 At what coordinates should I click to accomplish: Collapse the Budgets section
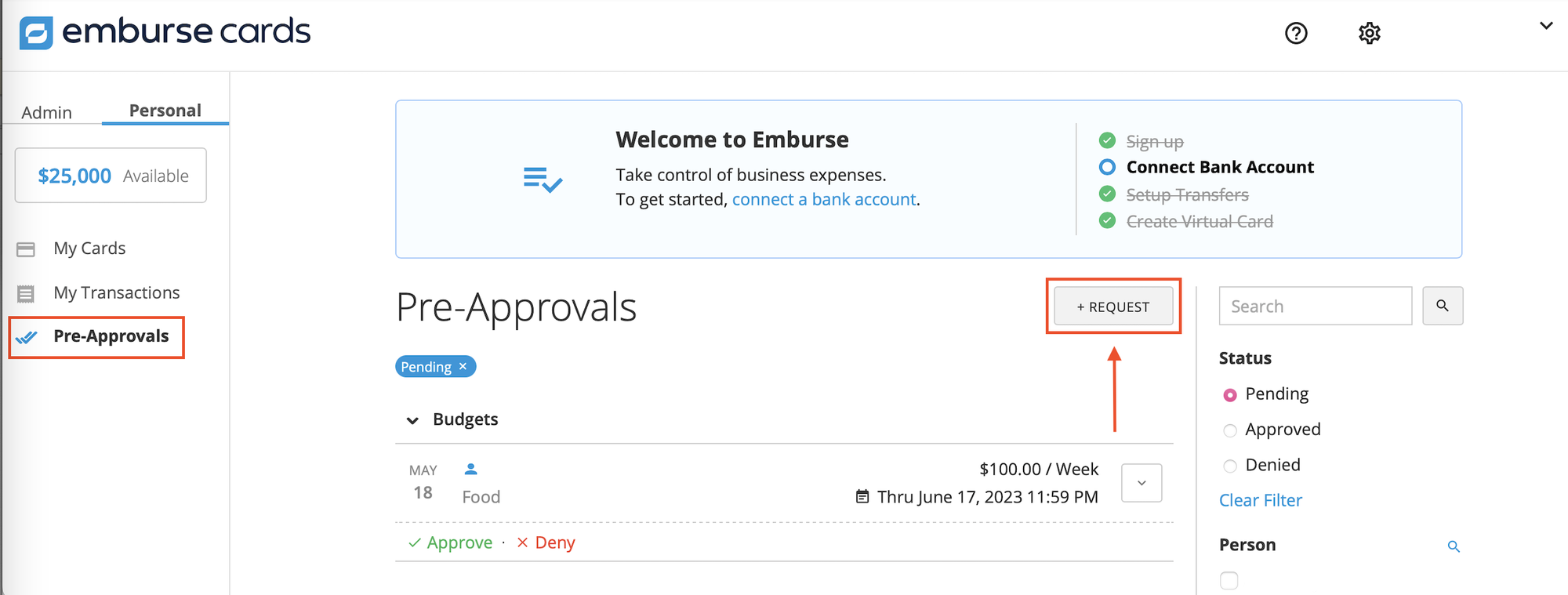[x=412, y=420]
